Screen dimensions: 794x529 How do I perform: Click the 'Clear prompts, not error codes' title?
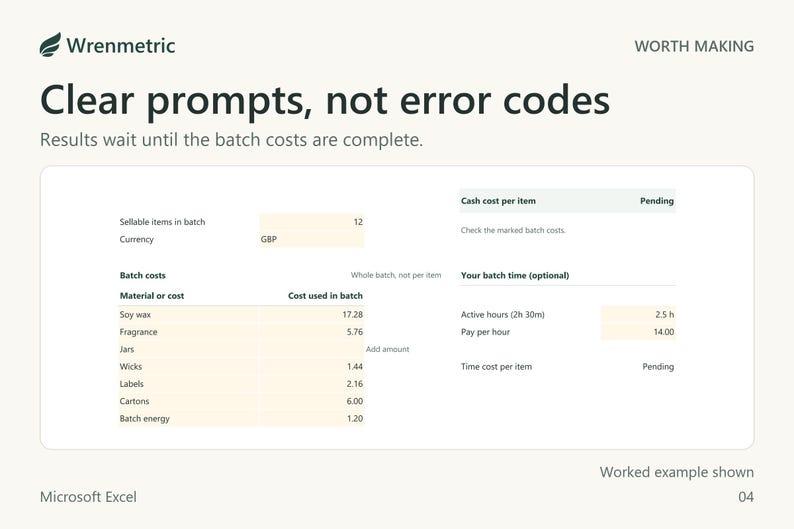[325, 100]
